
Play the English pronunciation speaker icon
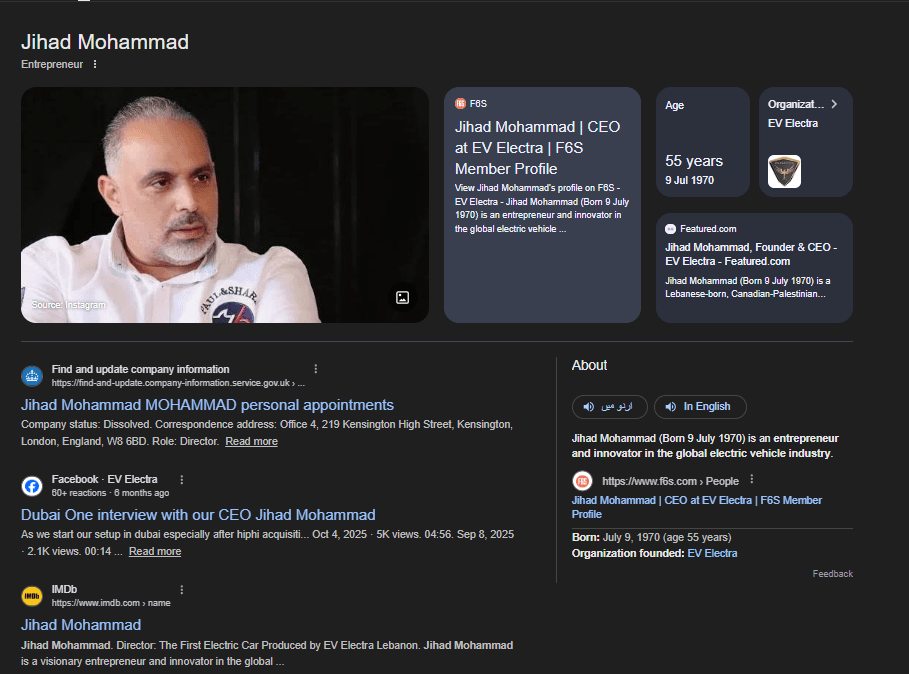(669, 406)
